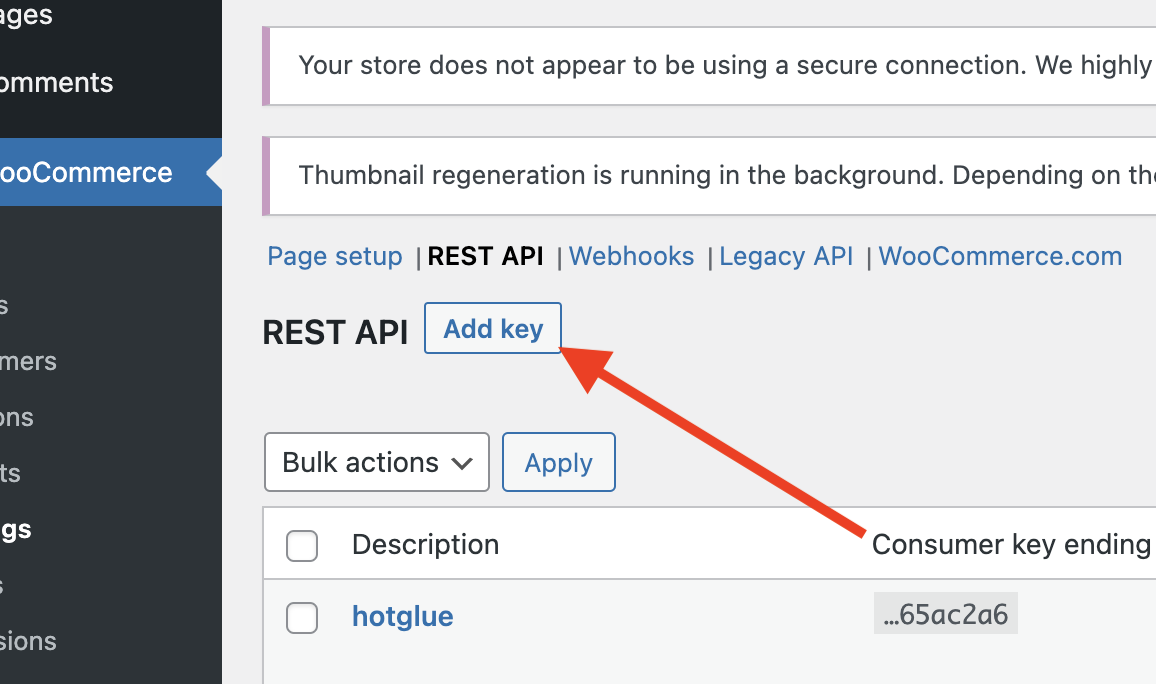Open the Settings submenu item in the sidebar
Image resolution: width=1156 pixels, height=684 pixels.
coord(16,529)
